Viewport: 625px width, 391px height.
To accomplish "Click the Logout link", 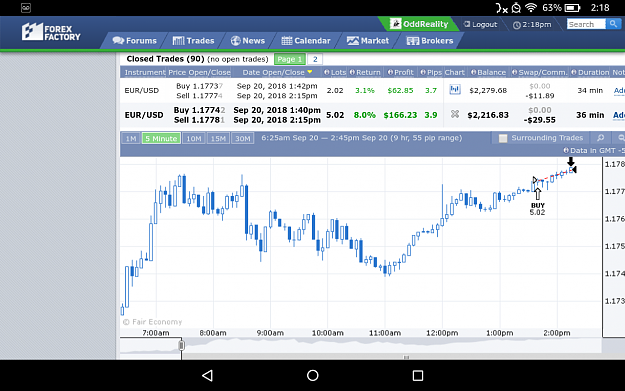I will pyautogui.click(x=480, y=24).
